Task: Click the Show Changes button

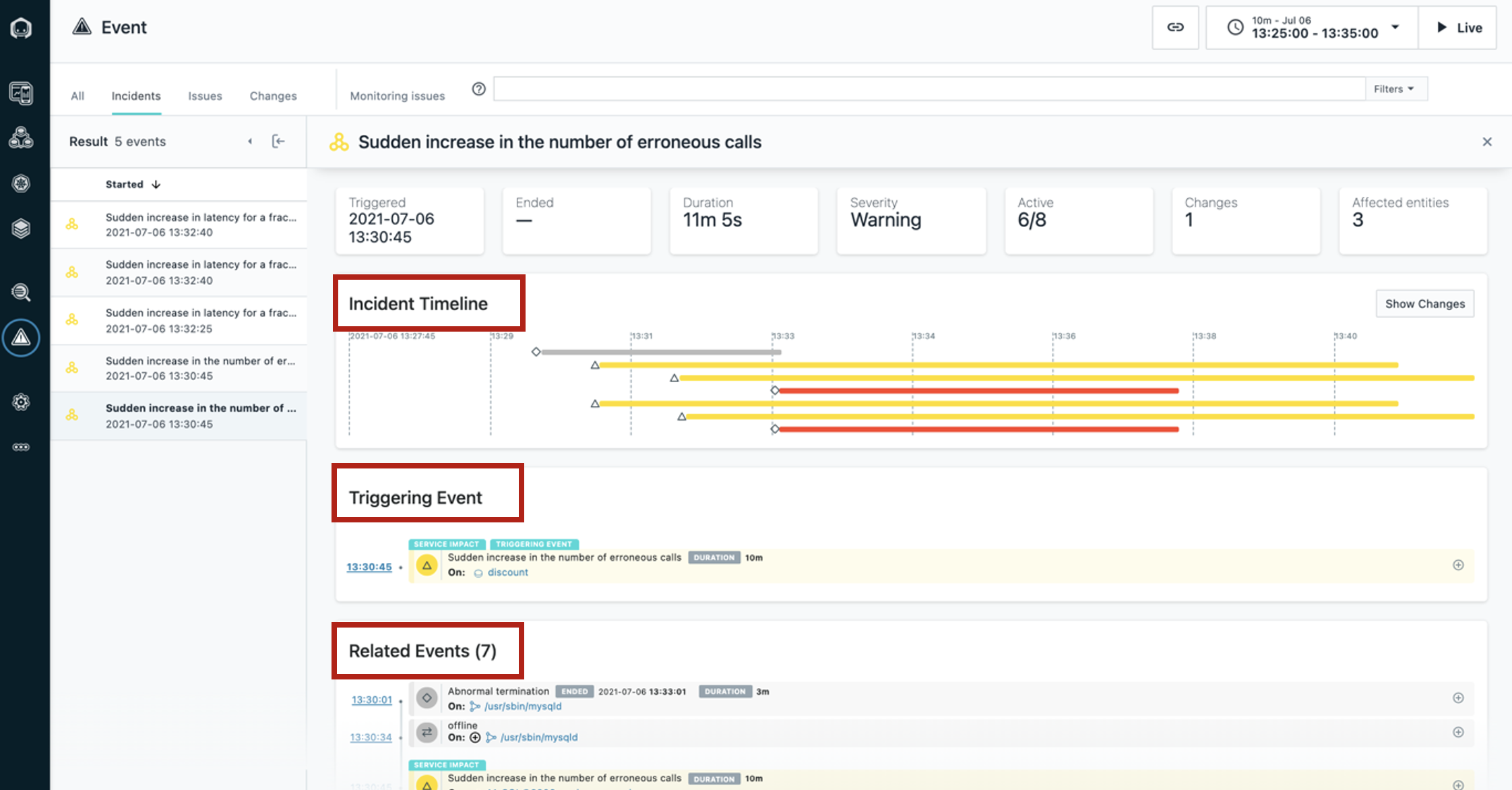Action: pyautogui.click(x=1424, y=304)
